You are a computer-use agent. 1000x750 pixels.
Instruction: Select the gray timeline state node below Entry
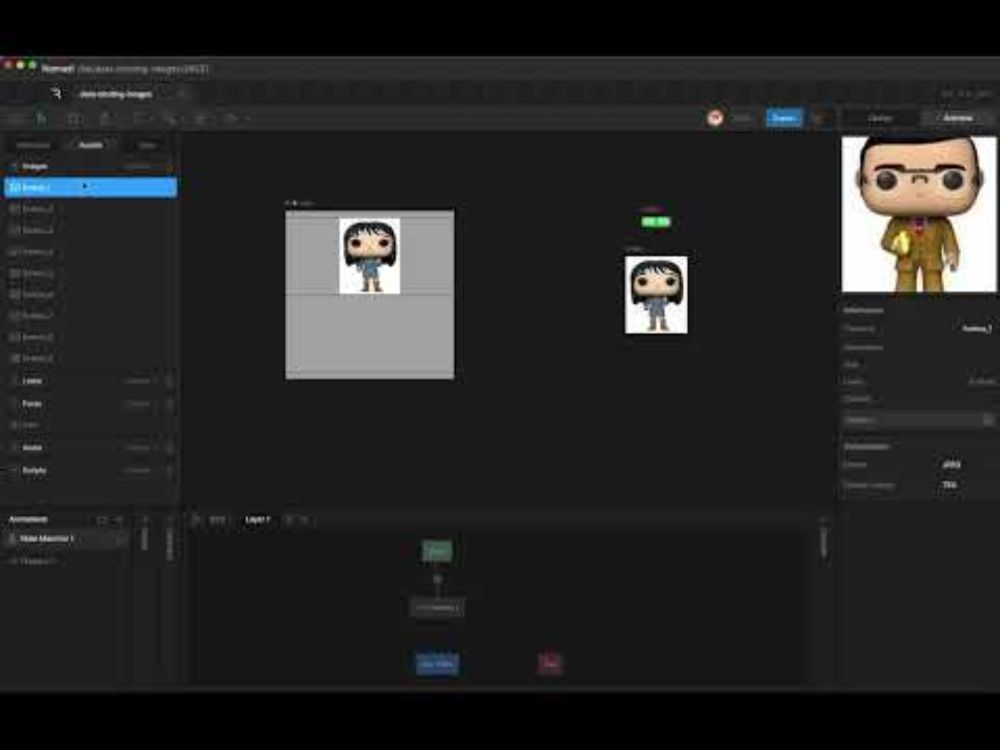coord(437,608)
